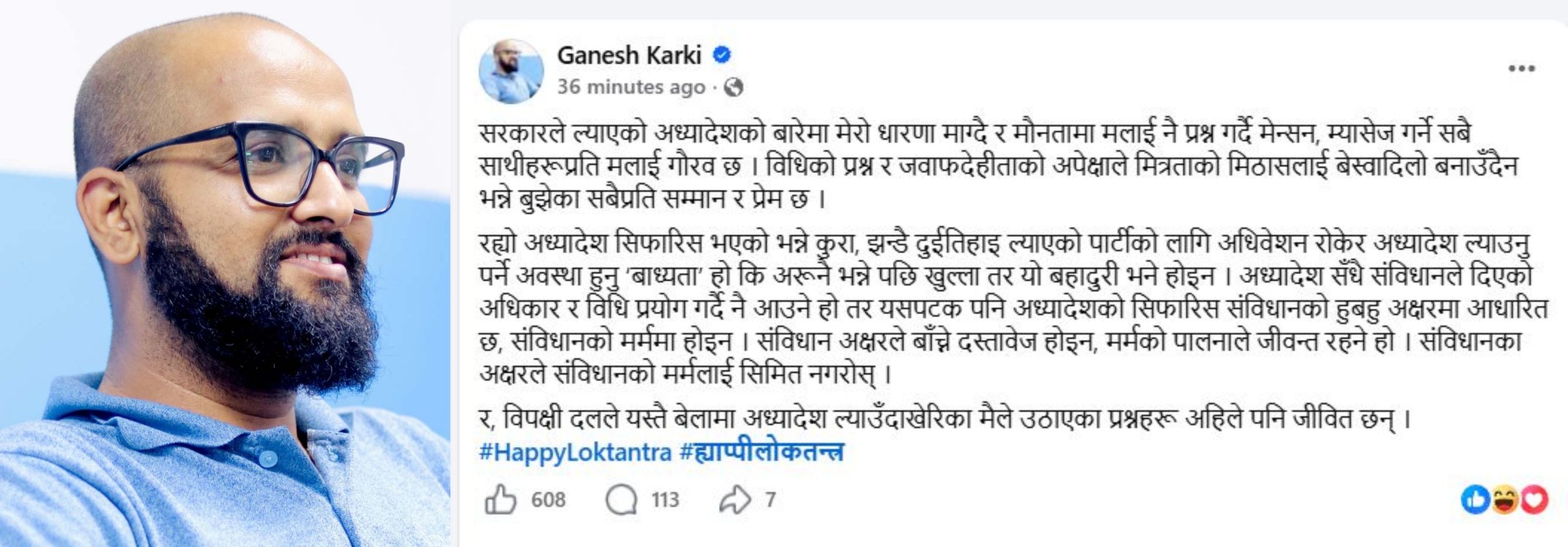Open the large portrait photo

click(225, 273)
